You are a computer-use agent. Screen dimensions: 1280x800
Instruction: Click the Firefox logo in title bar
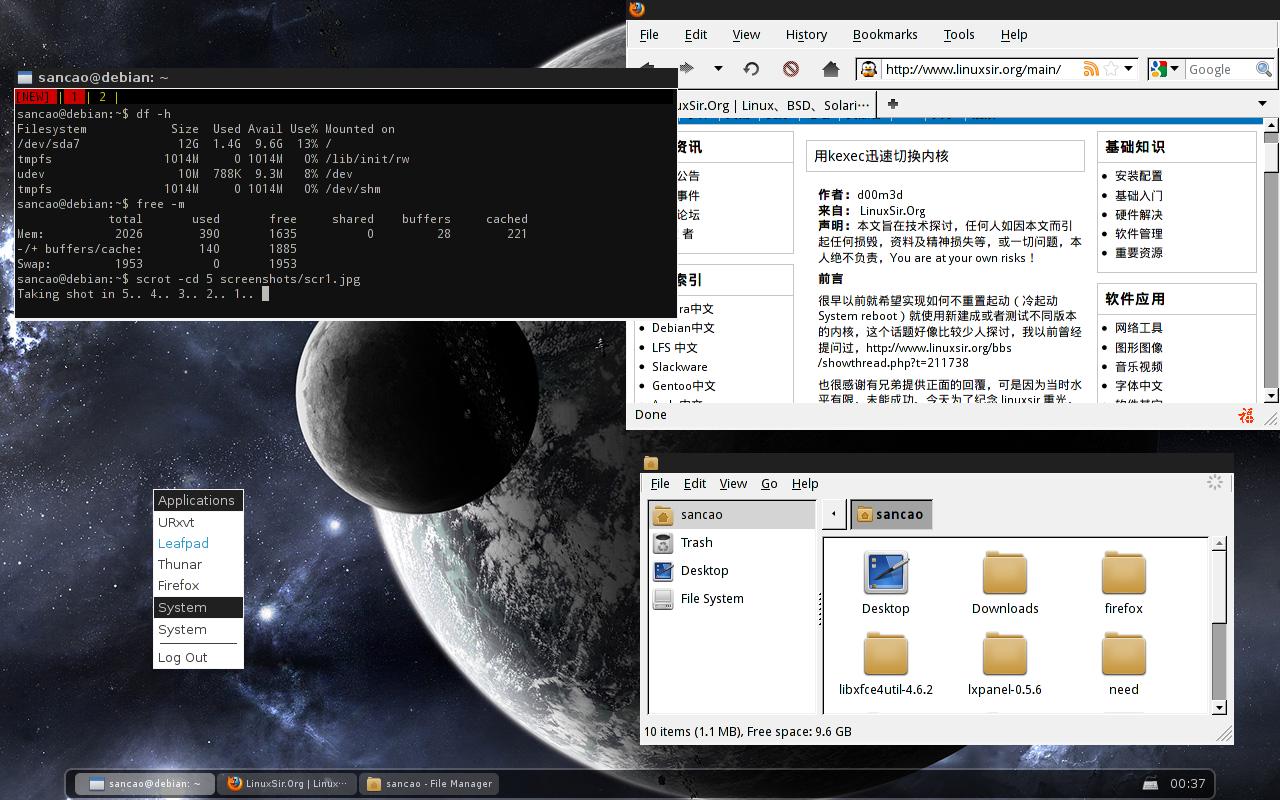(637, 9)
